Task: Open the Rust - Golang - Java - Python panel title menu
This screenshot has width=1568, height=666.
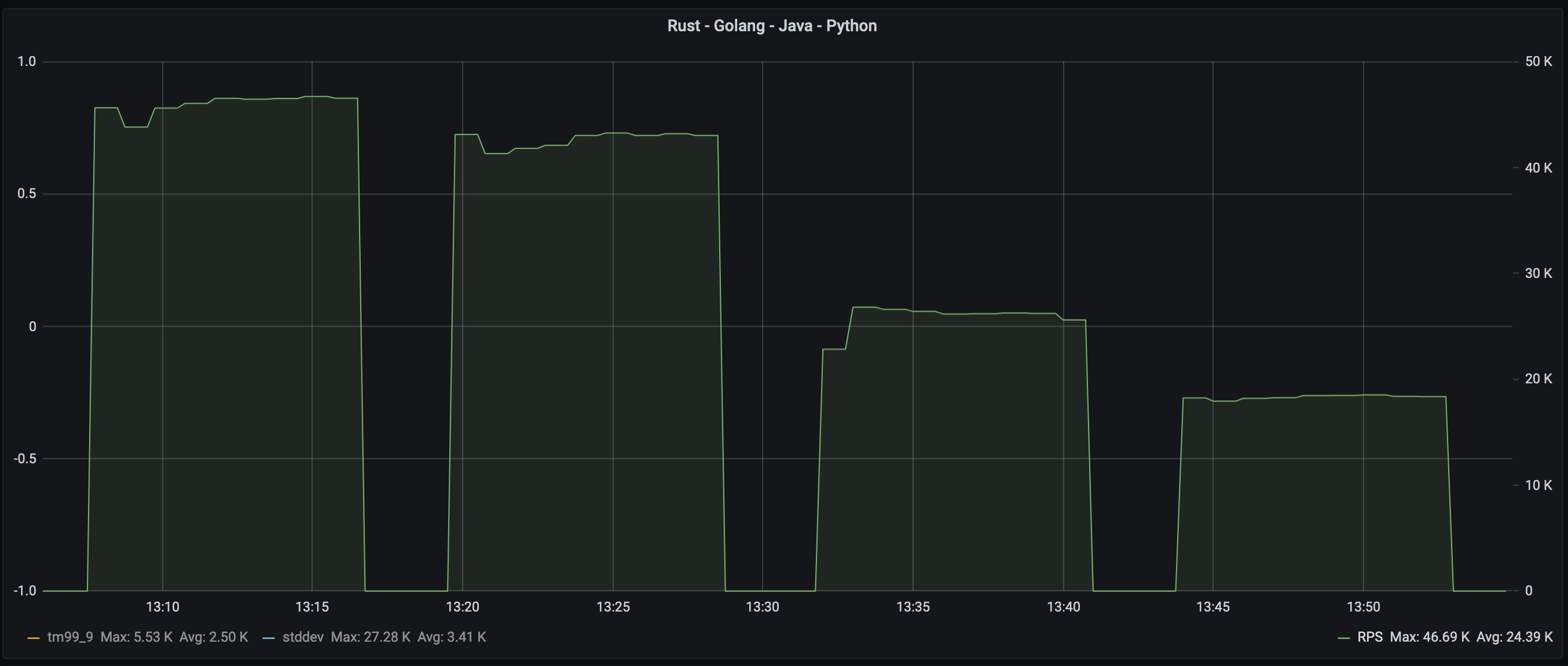Action: pos(771,25)
